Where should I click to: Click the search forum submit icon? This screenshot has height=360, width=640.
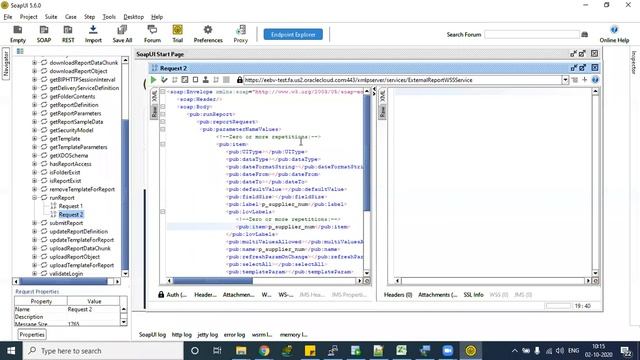point(584,35)
